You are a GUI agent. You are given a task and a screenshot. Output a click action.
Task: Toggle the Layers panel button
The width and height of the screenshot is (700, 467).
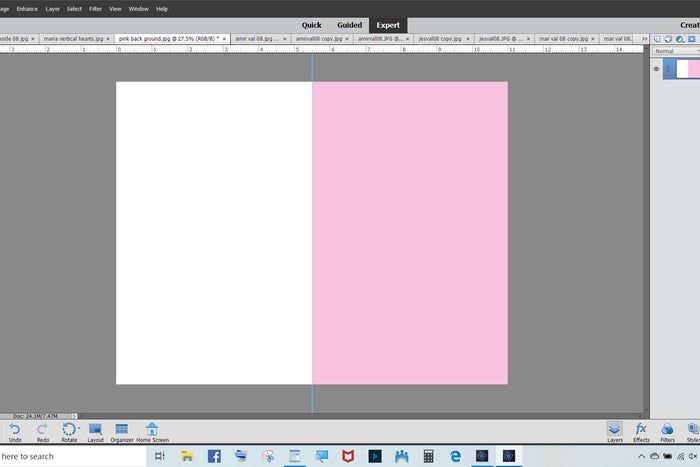click(614, 428)
